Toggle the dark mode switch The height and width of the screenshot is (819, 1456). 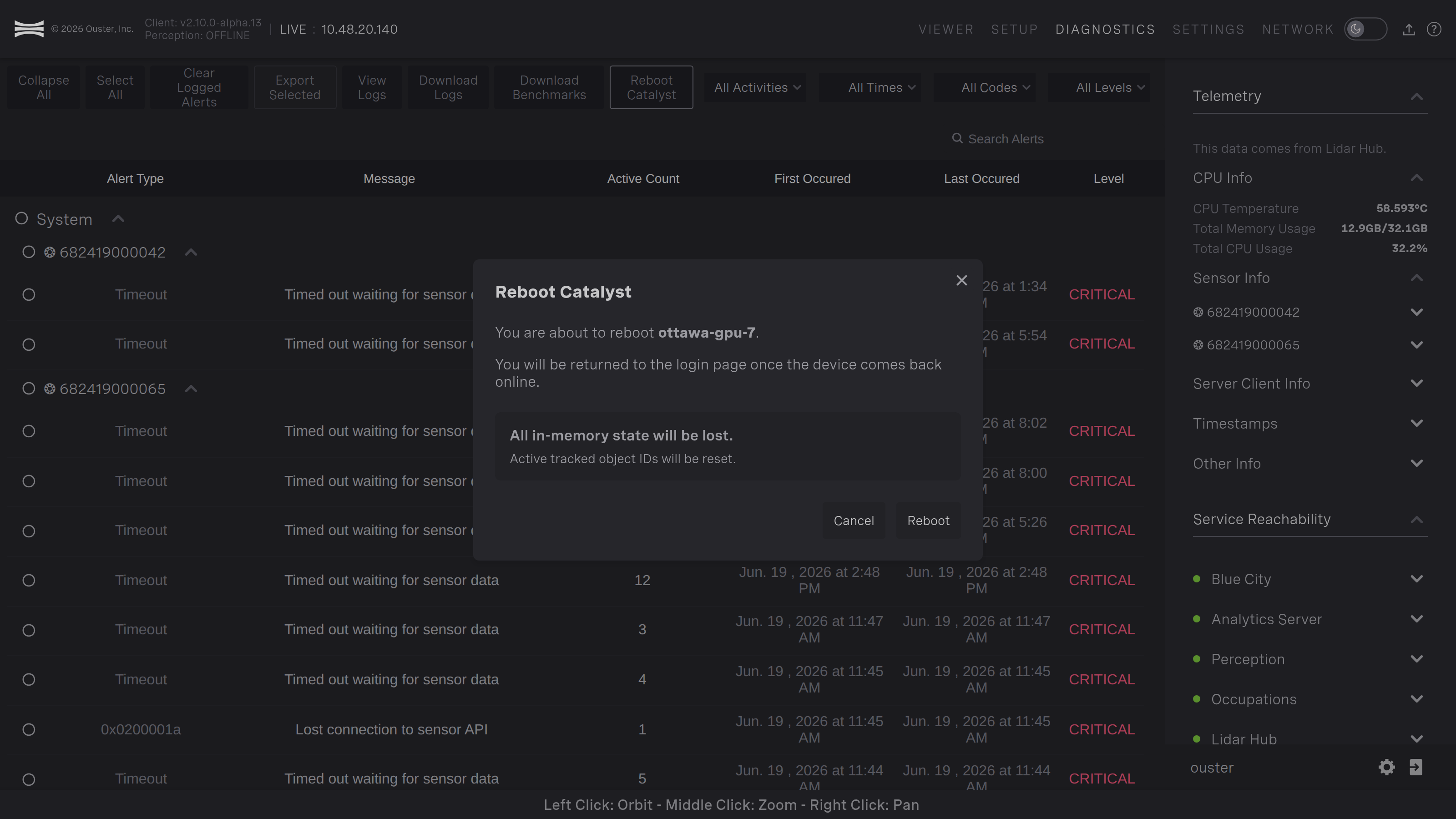point(1365,30)
